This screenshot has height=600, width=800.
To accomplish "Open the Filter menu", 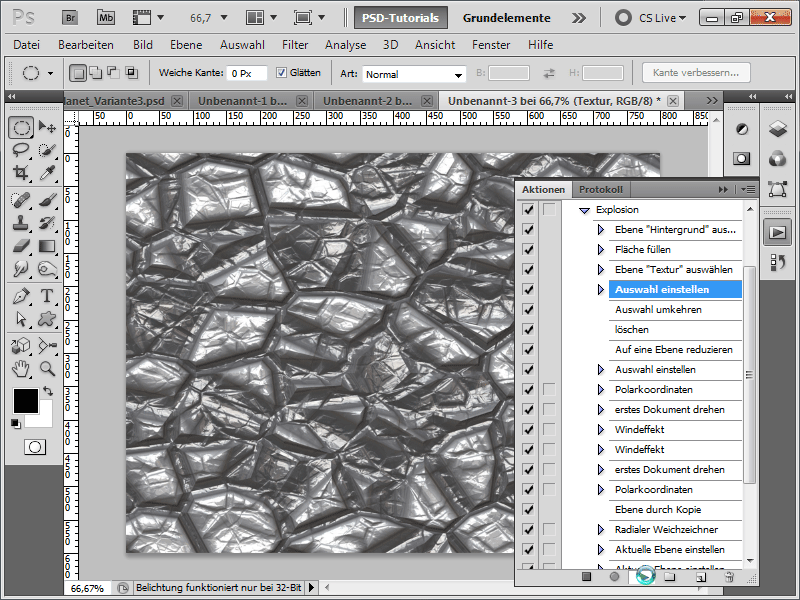I will 295,45.
